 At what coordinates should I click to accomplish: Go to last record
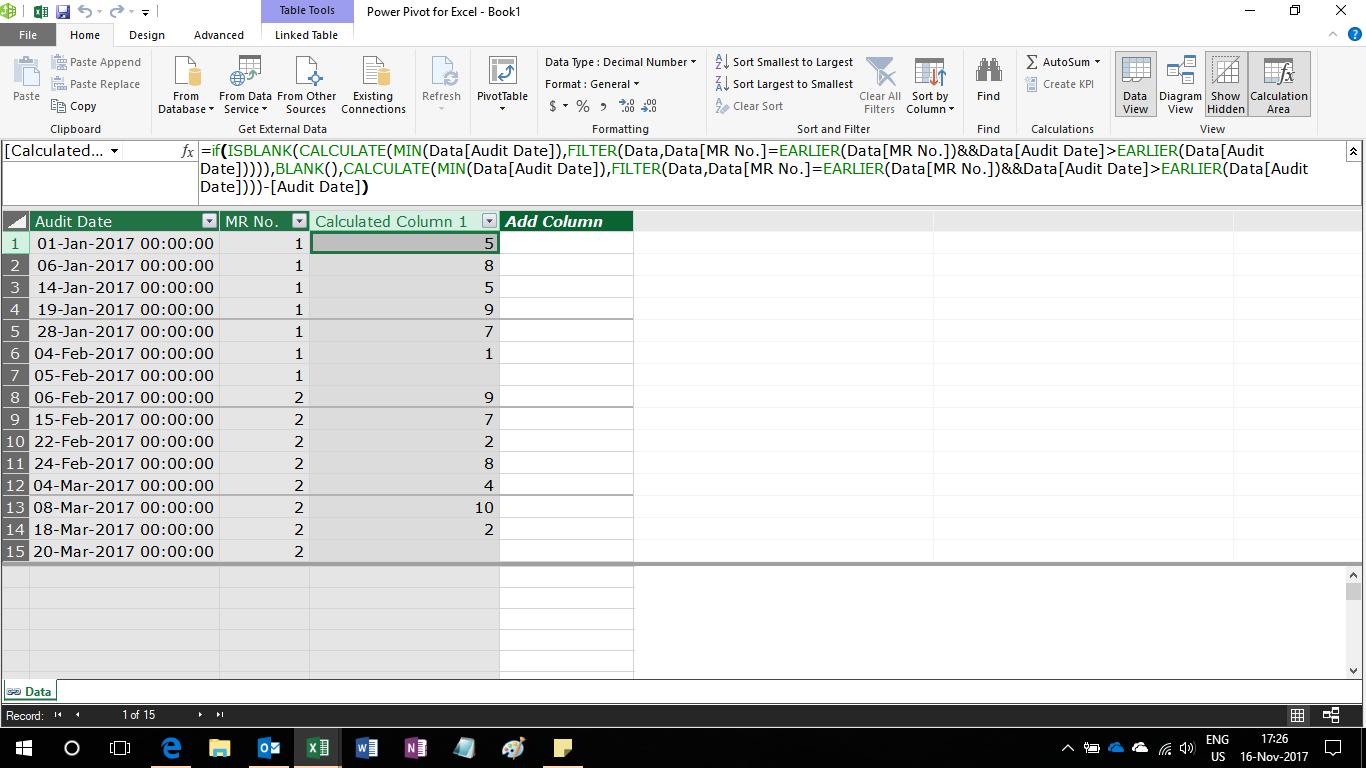[x=220, y=715]
